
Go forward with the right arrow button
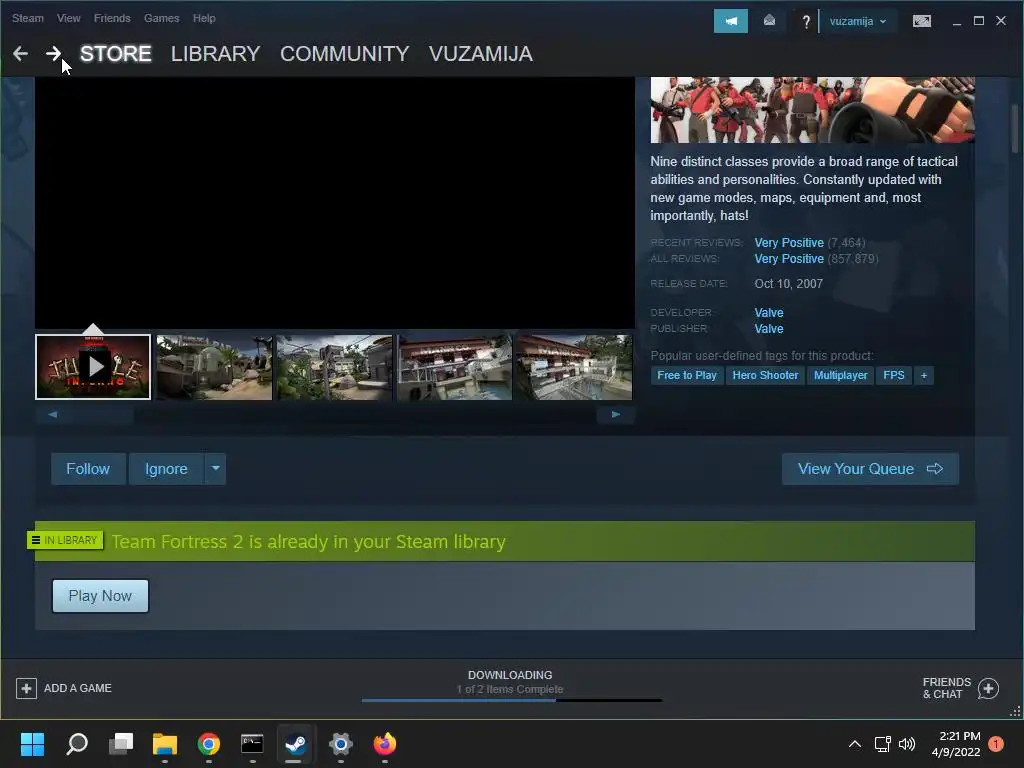54,54
